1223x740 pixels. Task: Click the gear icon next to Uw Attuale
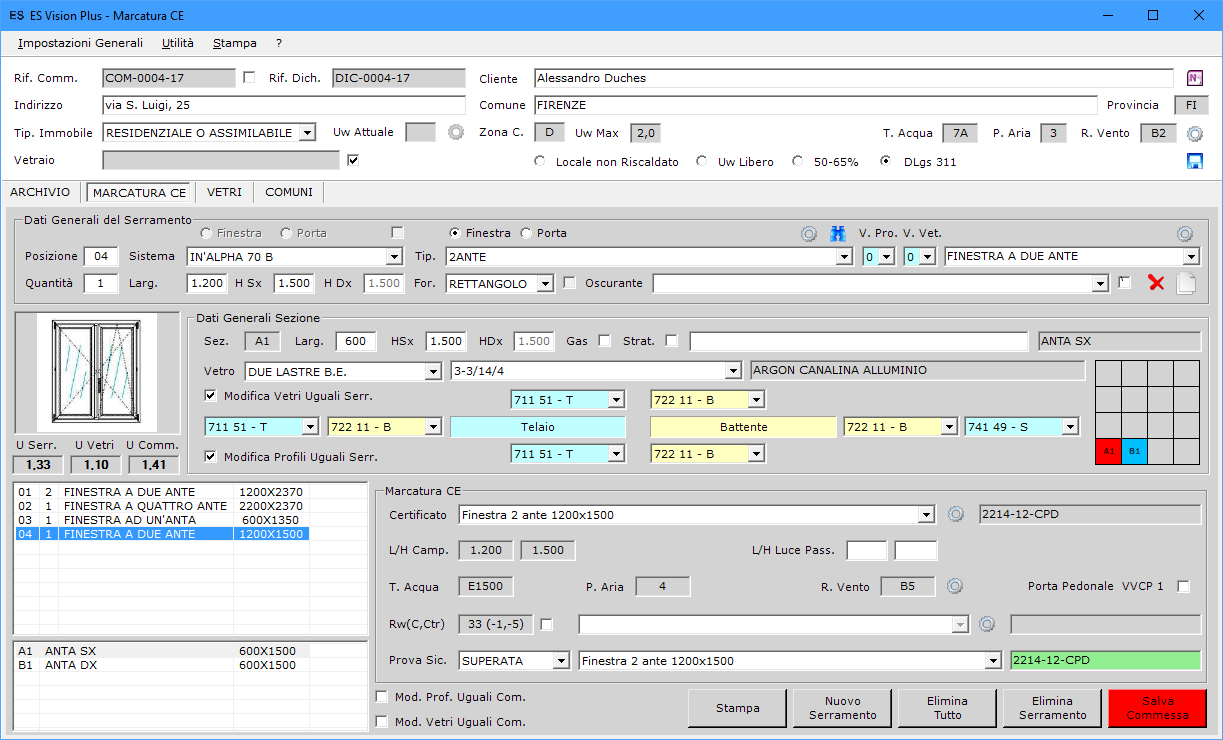point(456,132)
